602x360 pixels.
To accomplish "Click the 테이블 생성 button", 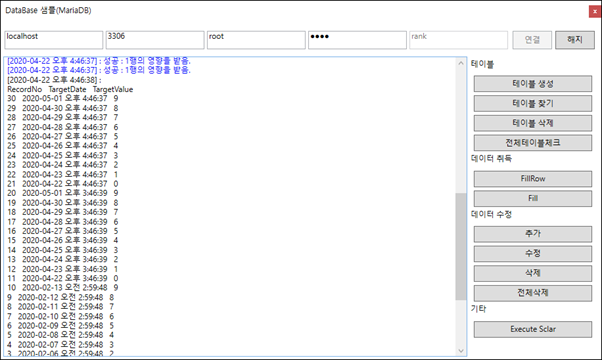I will point(533,84).
